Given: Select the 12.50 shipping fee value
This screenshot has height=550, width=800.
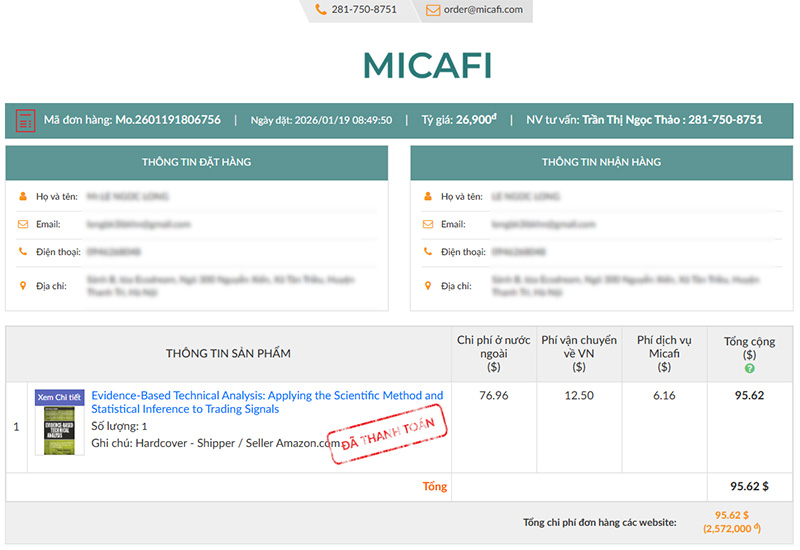Looking at the screenshot, I should 579,395.
